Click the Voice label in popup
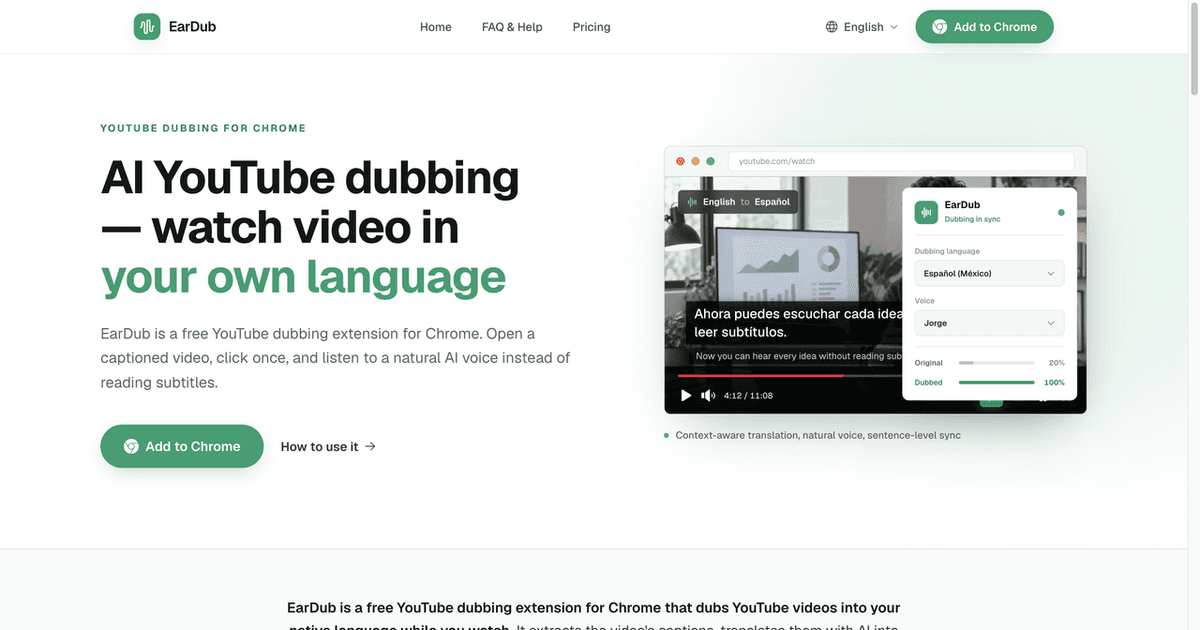The width and height of the screenshot is (1200, 630). coord(925,301)
